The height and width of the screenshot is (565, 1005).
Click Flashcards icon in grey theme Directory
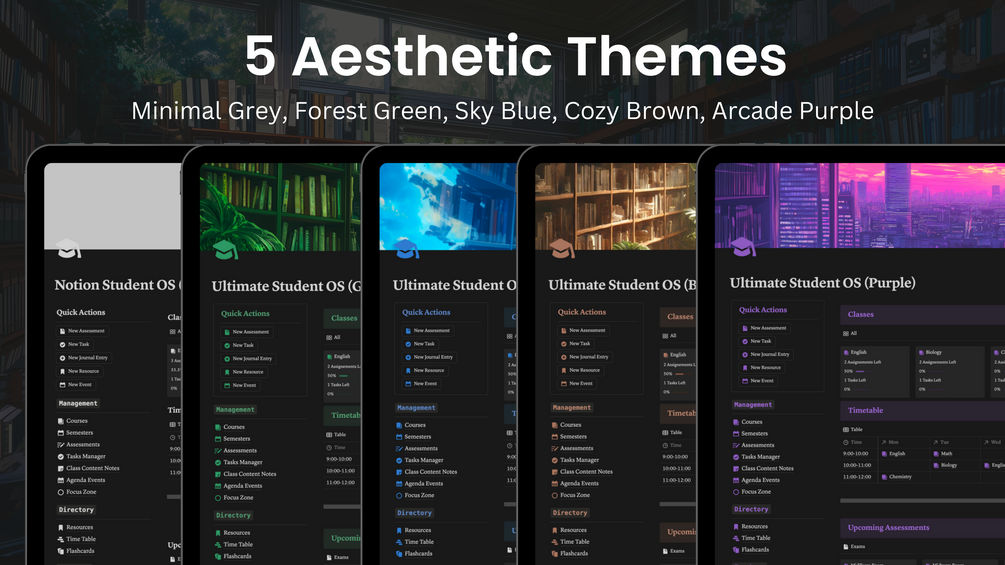pyautogui.click(x=61, y=551)
